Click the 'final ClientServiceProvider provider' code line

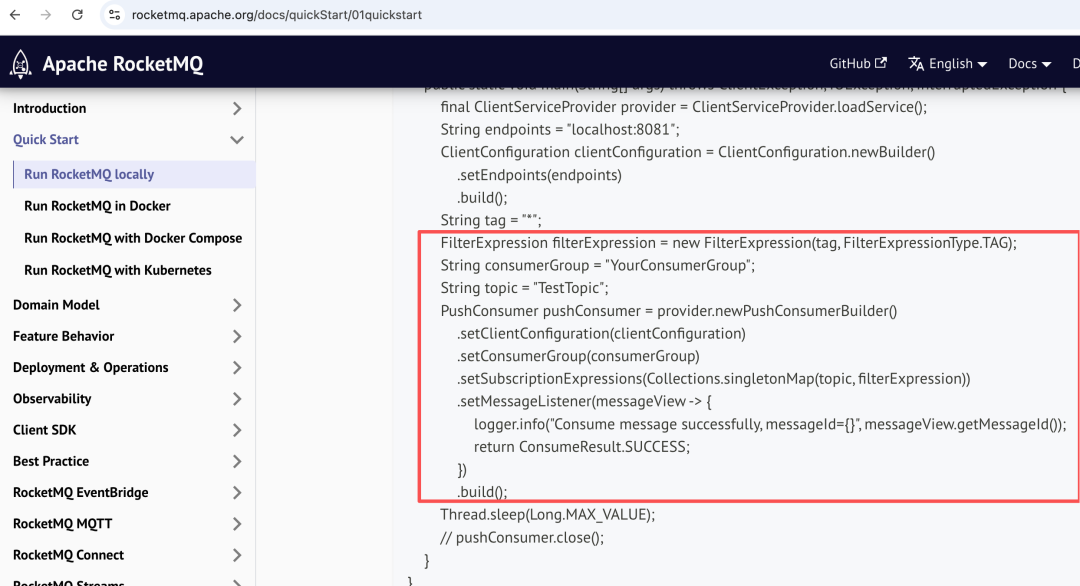click(x=684, y=107)
